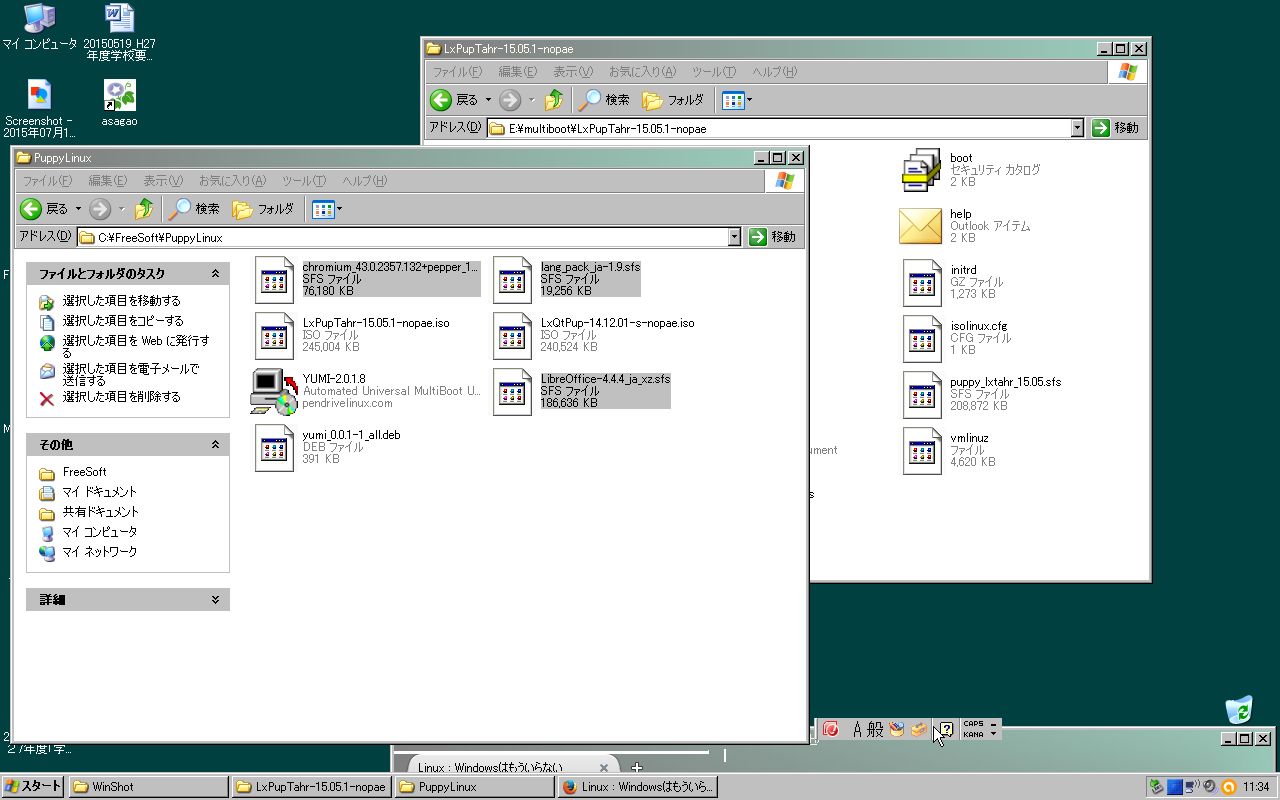
Task: Click the Safely Remove Hardware tray icon
Action: coord(1157,787)
